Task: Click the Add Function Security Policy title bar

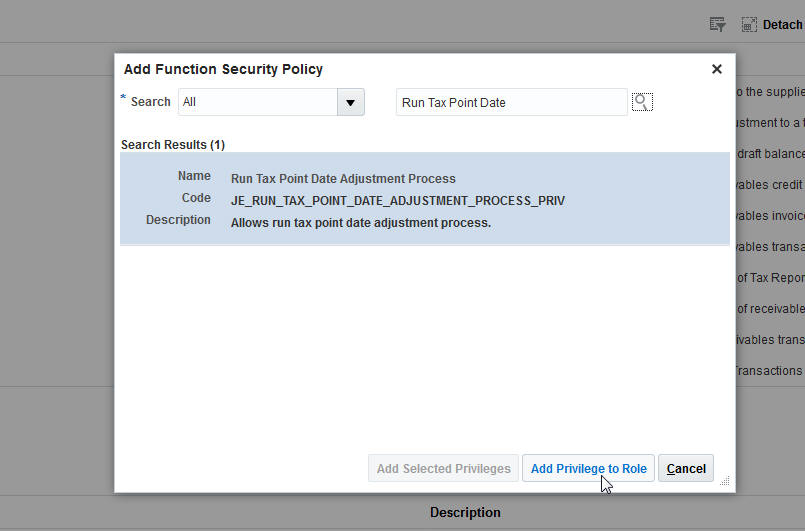Action: click(400, 69)
